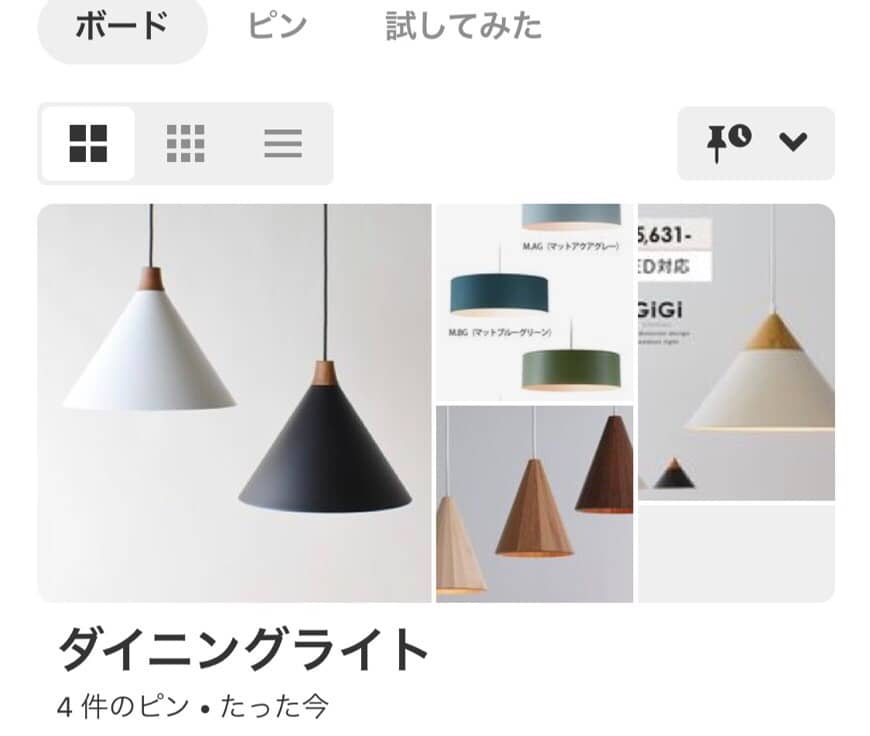Open the colored drum pendant lamps image
This screenshot has height=736, width=870.
click(534, 302)
